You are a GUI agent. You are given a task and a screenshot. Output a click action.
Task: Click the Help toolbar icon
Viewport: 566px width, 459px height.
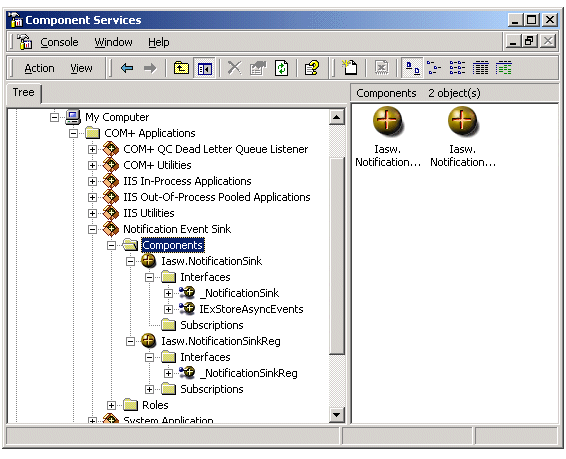pos(312,68)
